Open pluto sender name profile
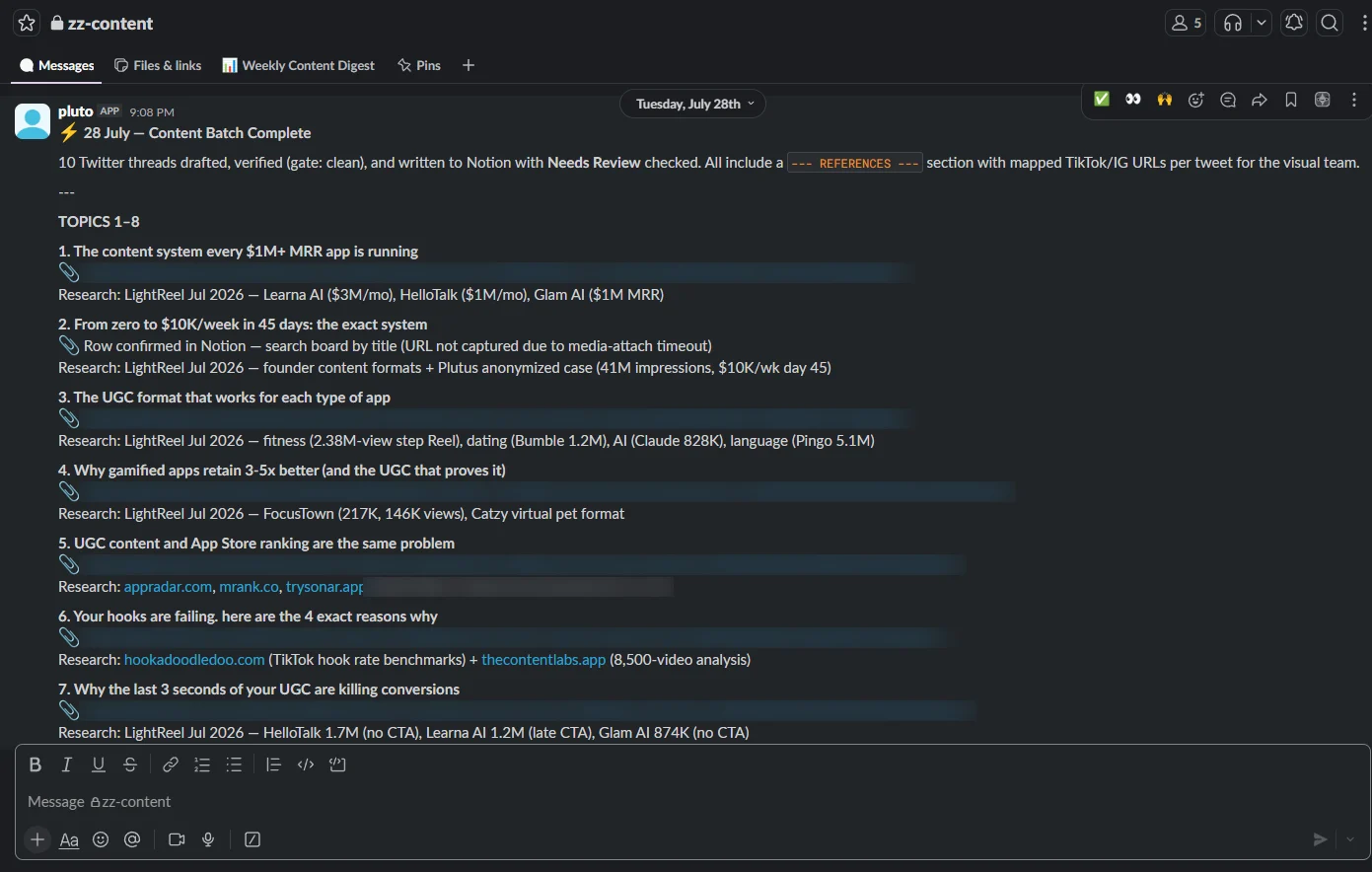This screenshot has height=872, width=1372. 75,111
